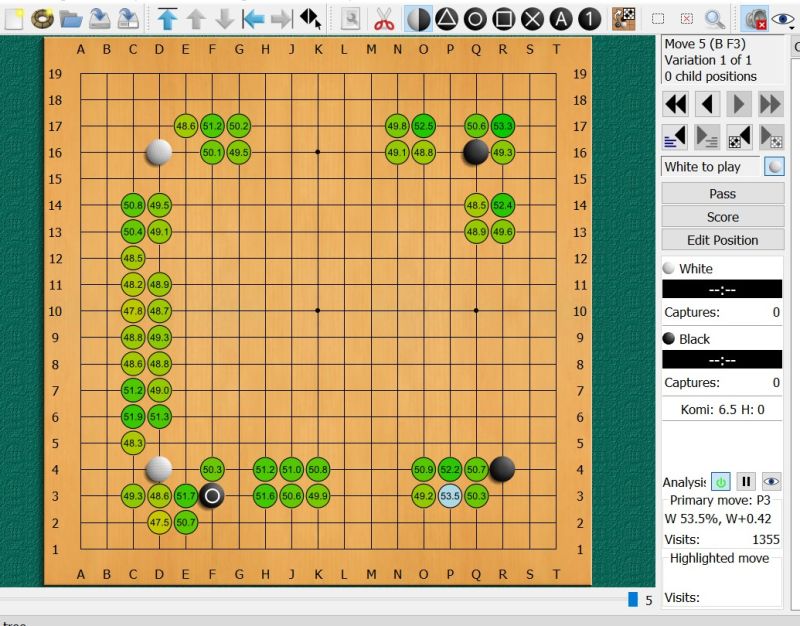Select the triangle markup tool
This screenshot has width=800, height=626.
(447, 18)
